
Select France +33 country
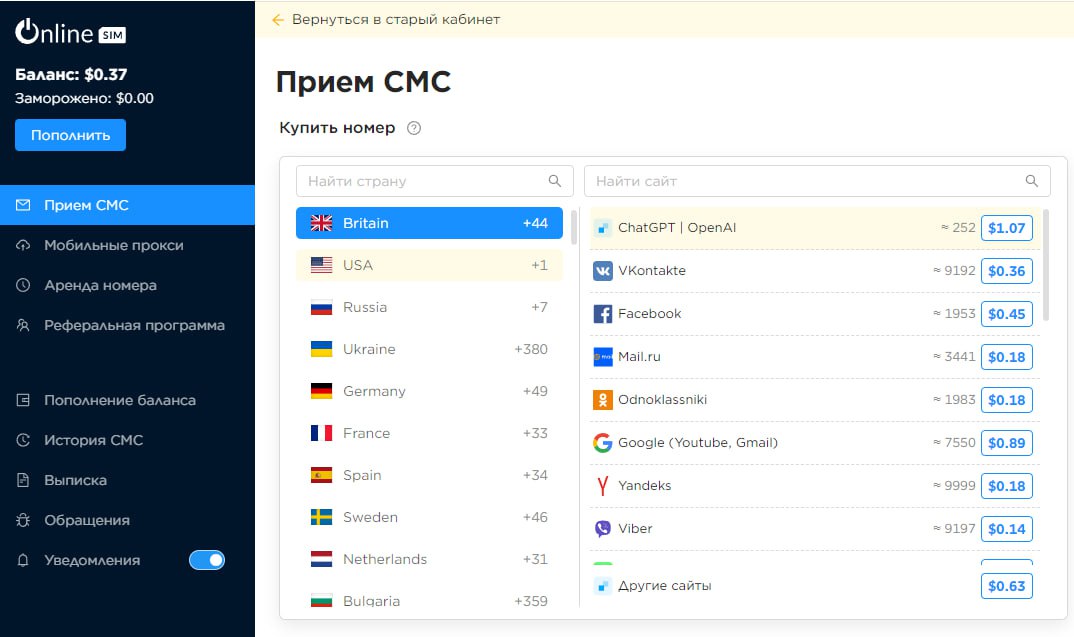tap(429, 434)
